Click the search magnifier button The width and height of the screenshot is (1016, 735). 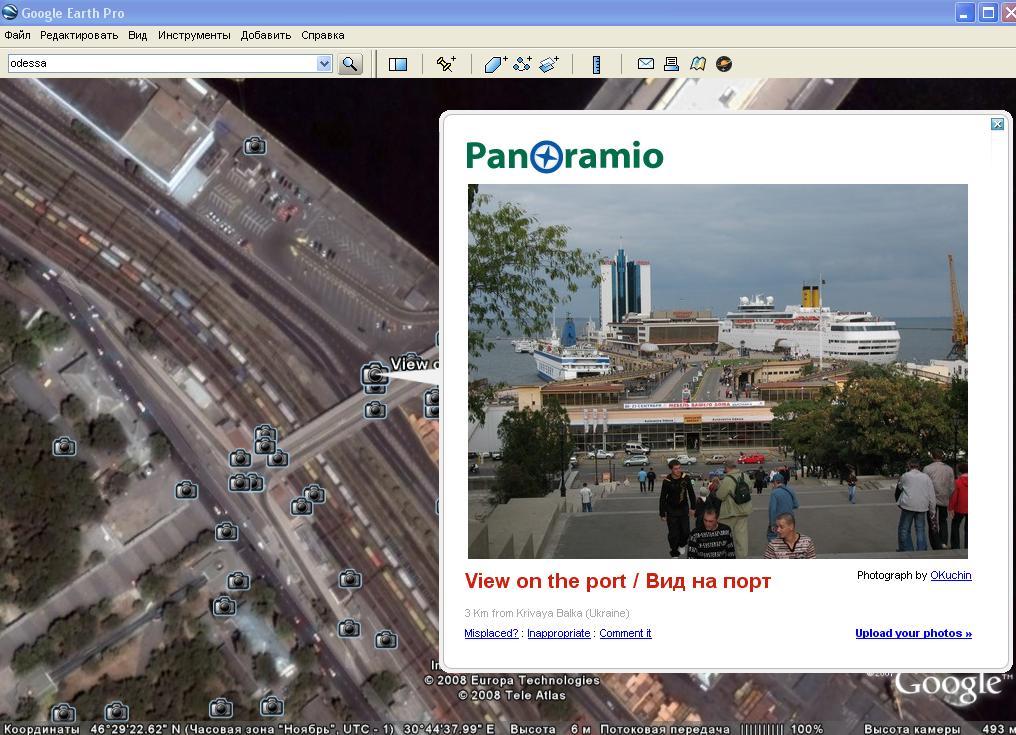[x=350, y=64]
